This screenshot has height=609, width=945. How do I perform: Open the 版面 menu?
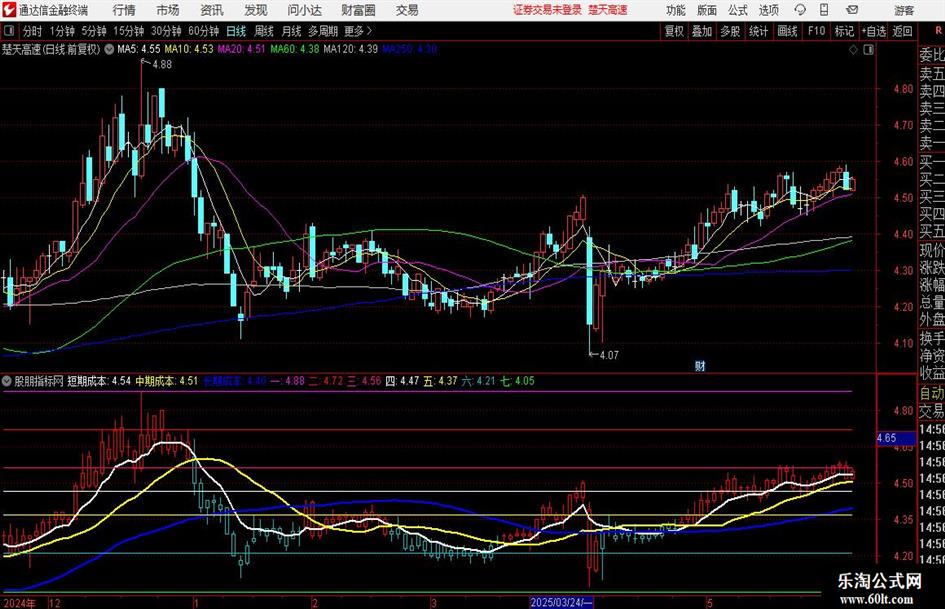coord(707,10)
